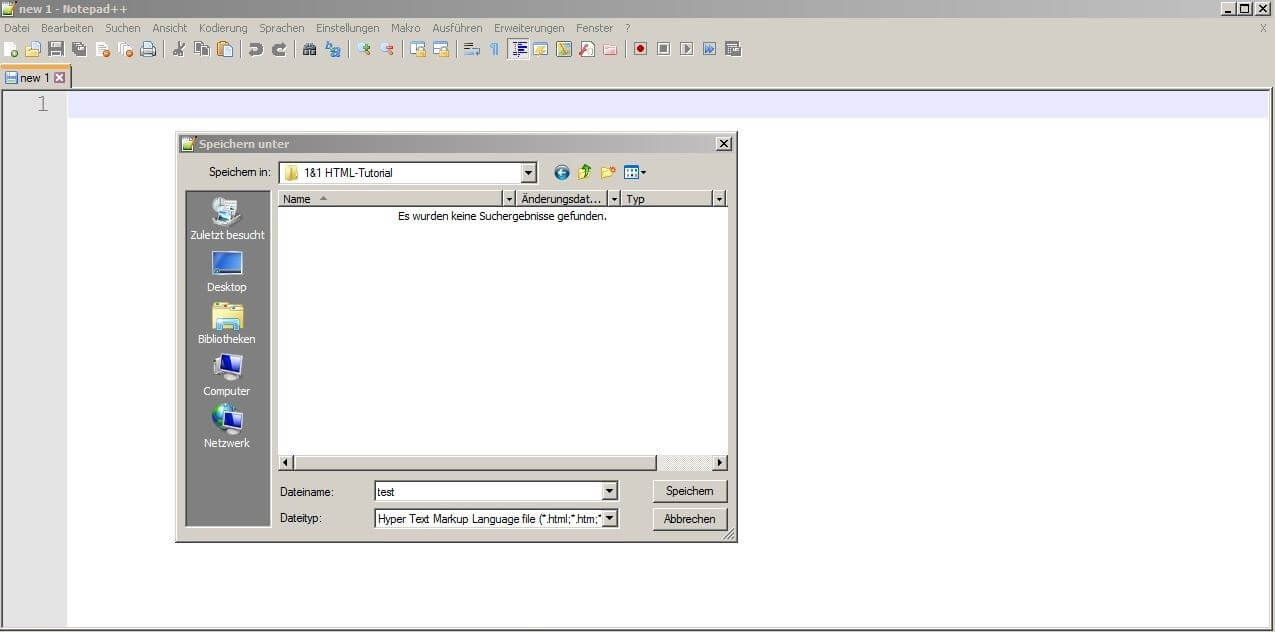
Task: Open the Suchen menu
Action: point(123,28)
